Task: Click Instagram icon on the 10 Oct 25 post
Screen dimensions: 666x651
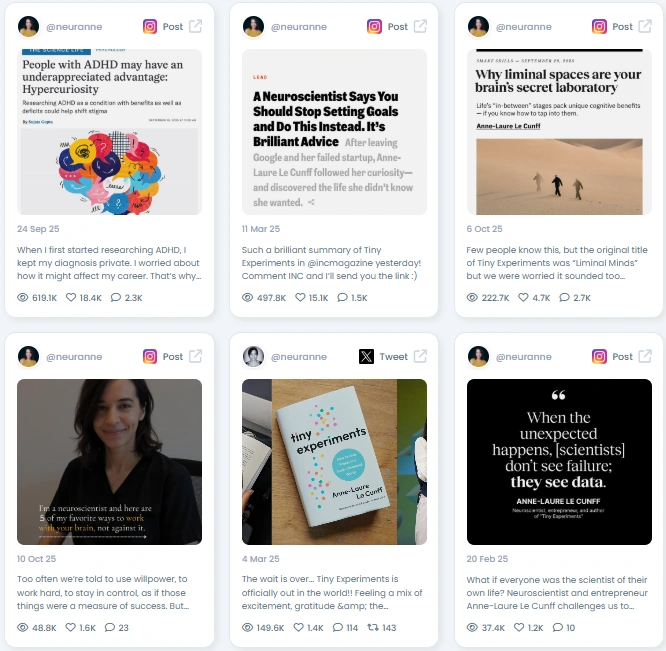Action: [x=150, y=356]
